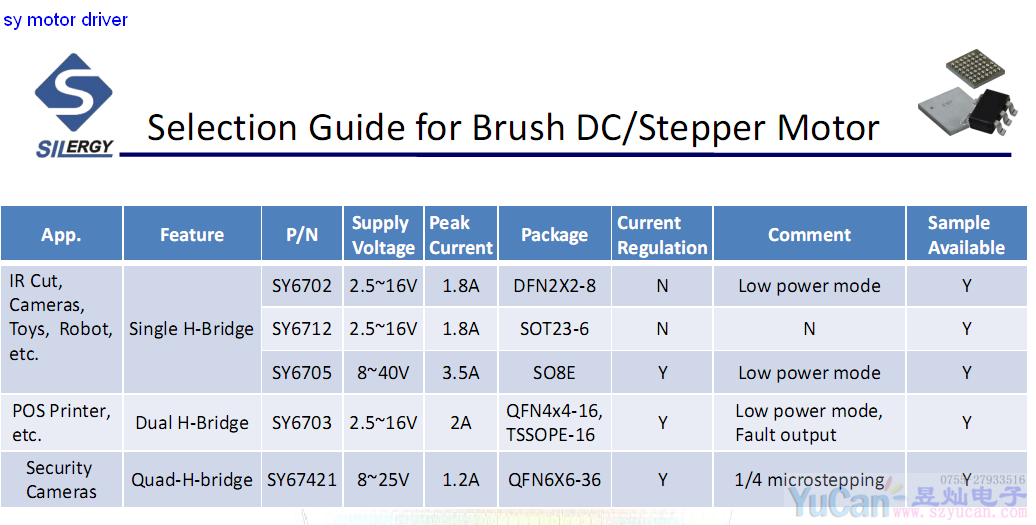
Task: Click the "Sample Available" column header
Action: (966, 235)
